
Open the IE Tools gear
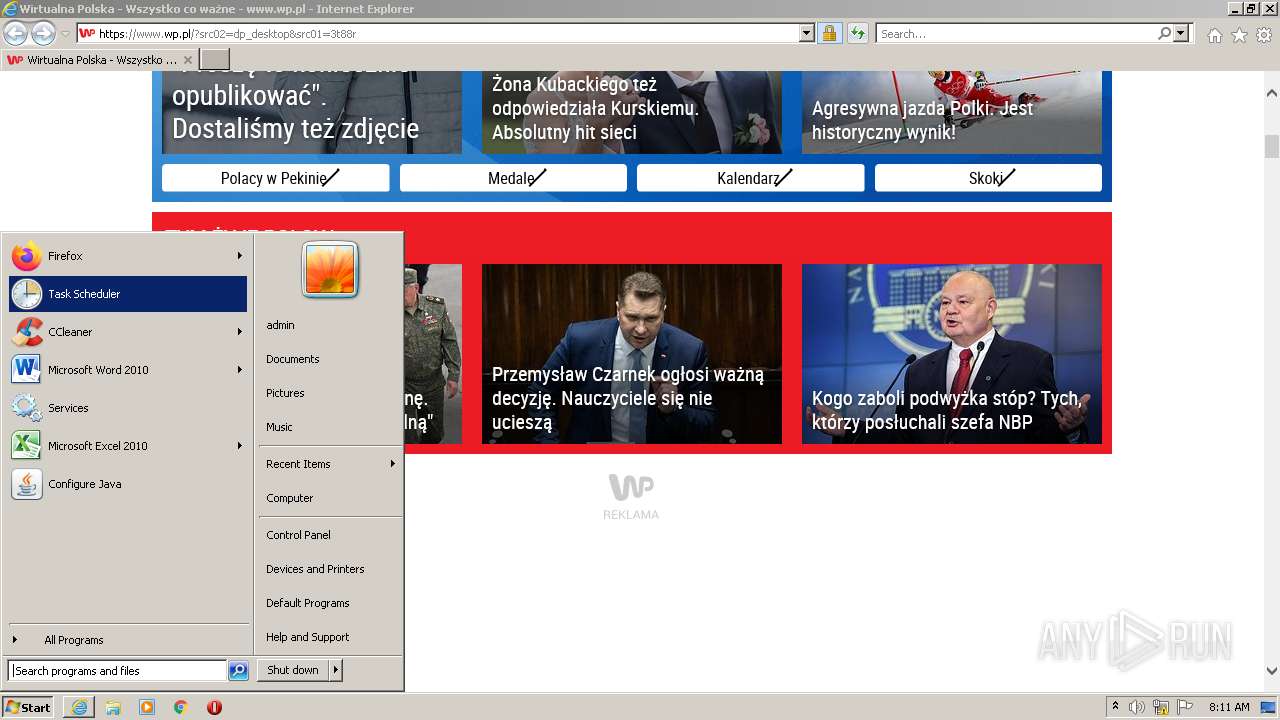[1264, 35]
